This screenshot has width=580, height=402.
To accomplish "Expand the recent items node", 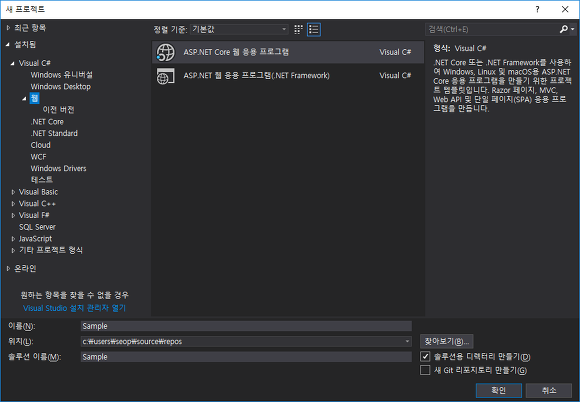I will click(x=8, y=28).
